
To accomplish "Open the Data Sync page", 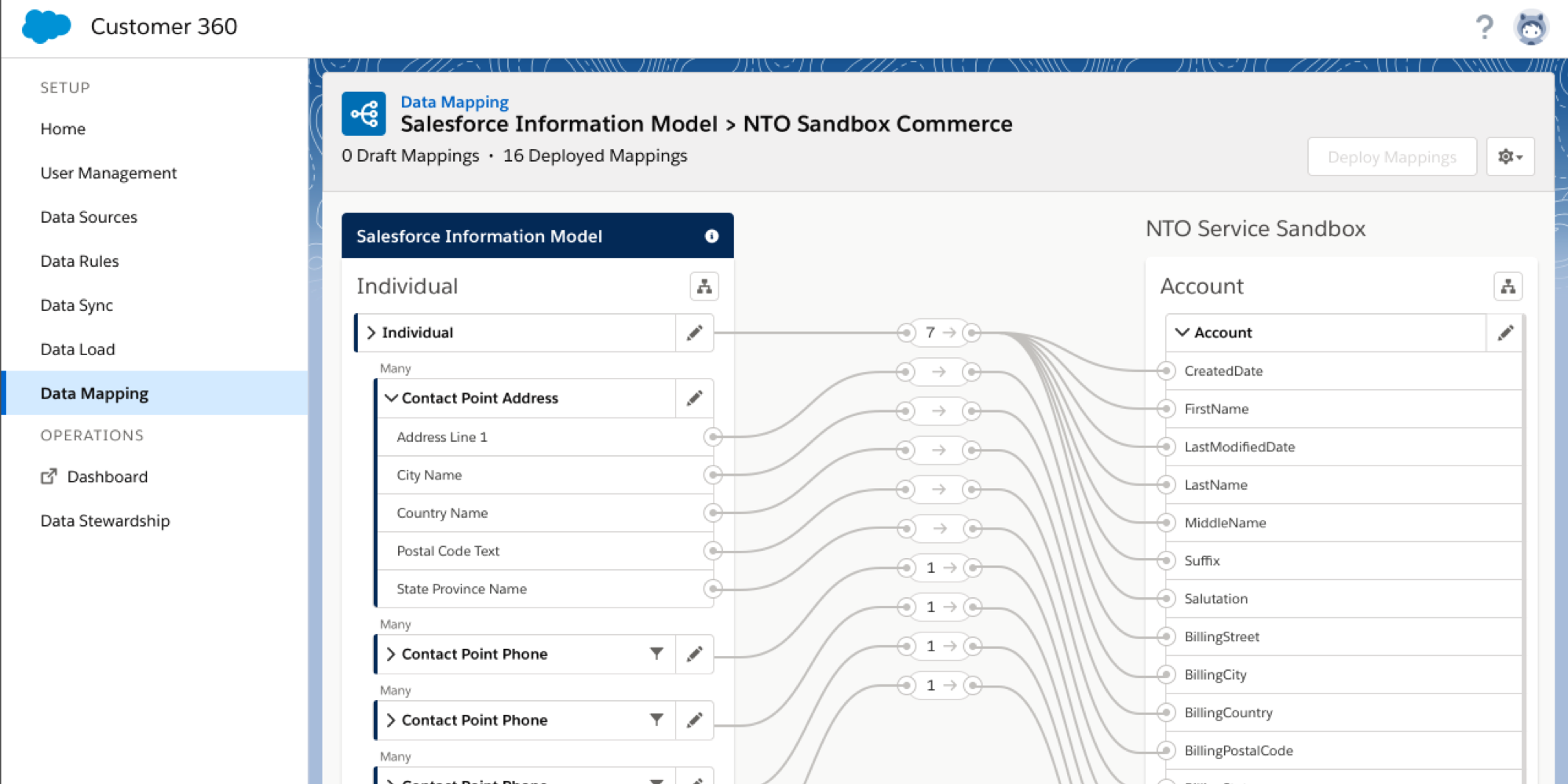I will tap(76, 305).
